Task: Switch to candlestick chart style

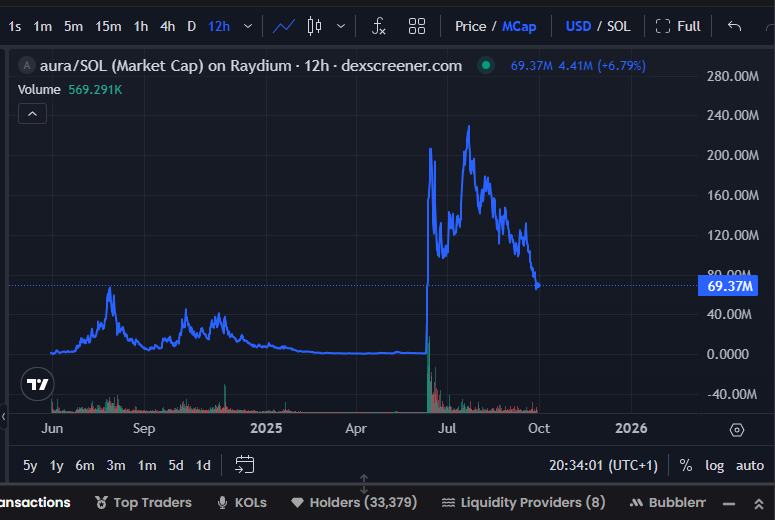Action: coord(314,26)
